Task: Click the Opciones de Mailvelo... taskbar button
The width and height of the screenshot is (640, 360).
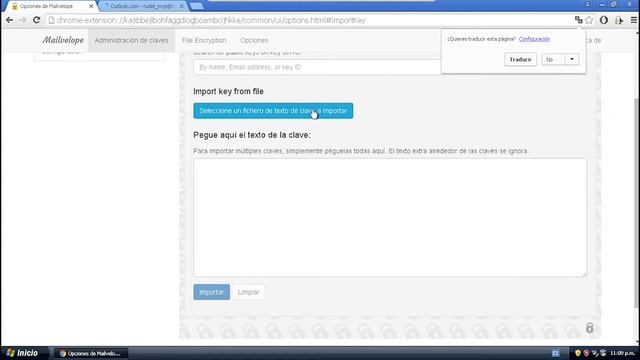Action: (91, 353)
